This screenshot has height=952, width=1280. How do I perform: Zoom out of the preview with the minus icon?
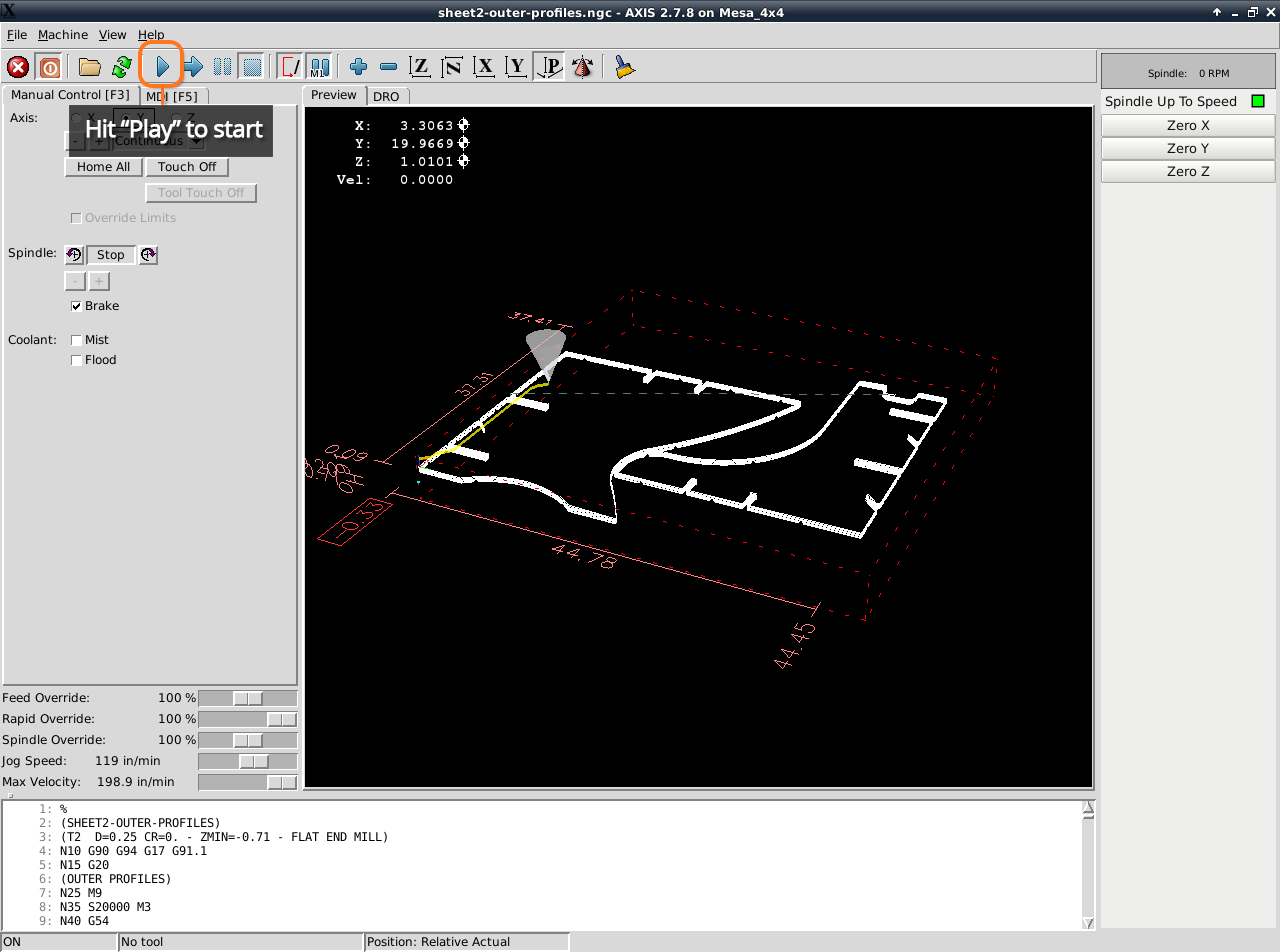pyautogui.click(x=389, y=67)
